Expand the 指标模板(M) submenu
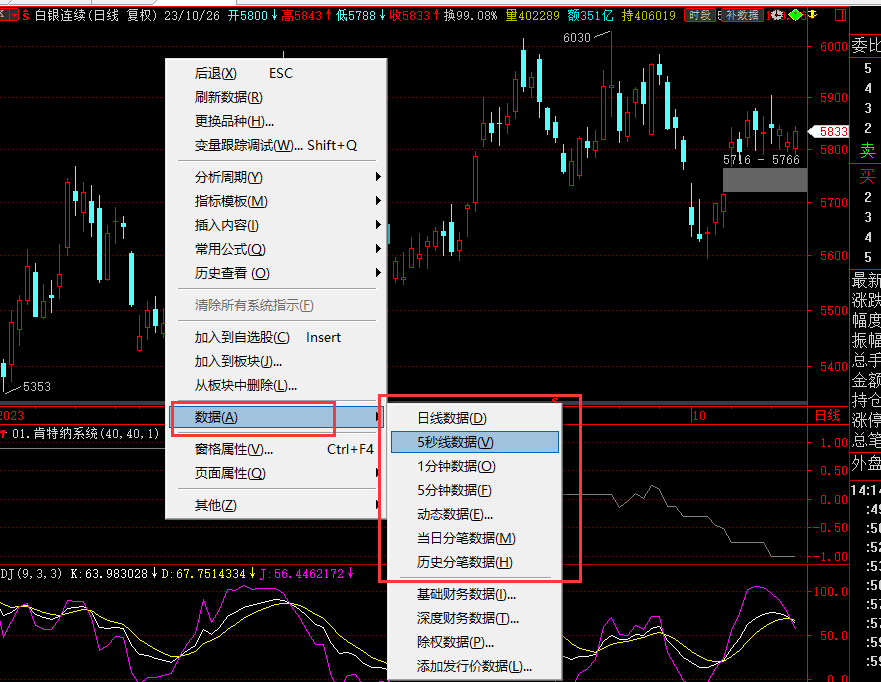The image size is (881, 682). pos(276,201)
